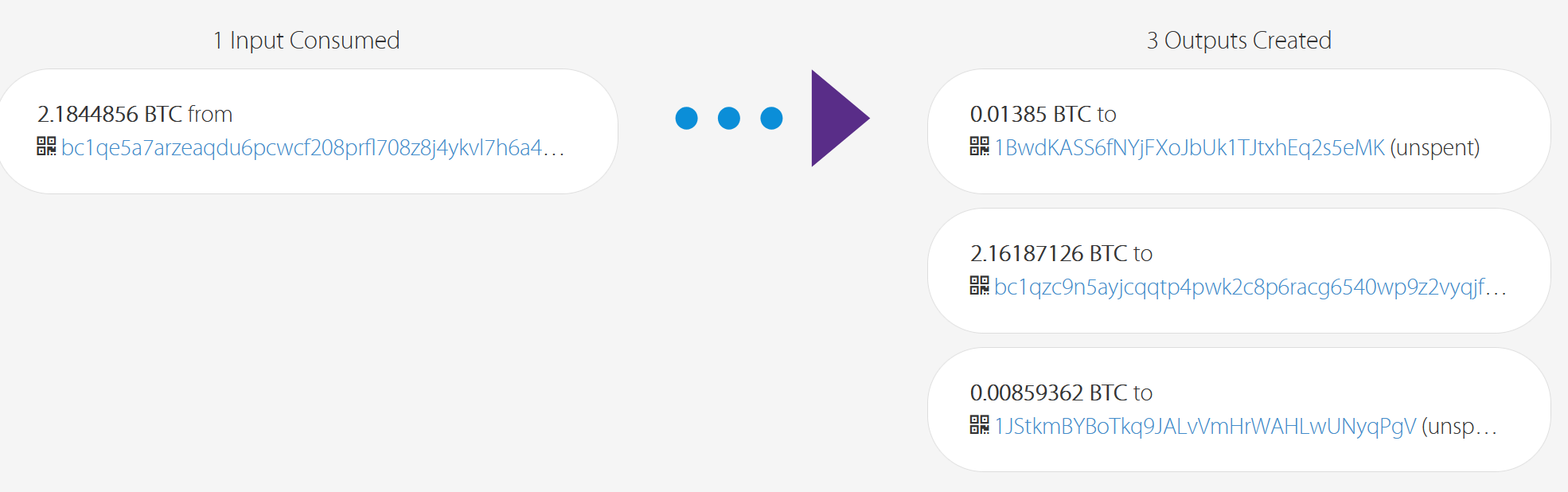This screenshot has width=1568, height=492.
Task: Click the 2.1844856 BTC input amount
Action: (110, 115)
